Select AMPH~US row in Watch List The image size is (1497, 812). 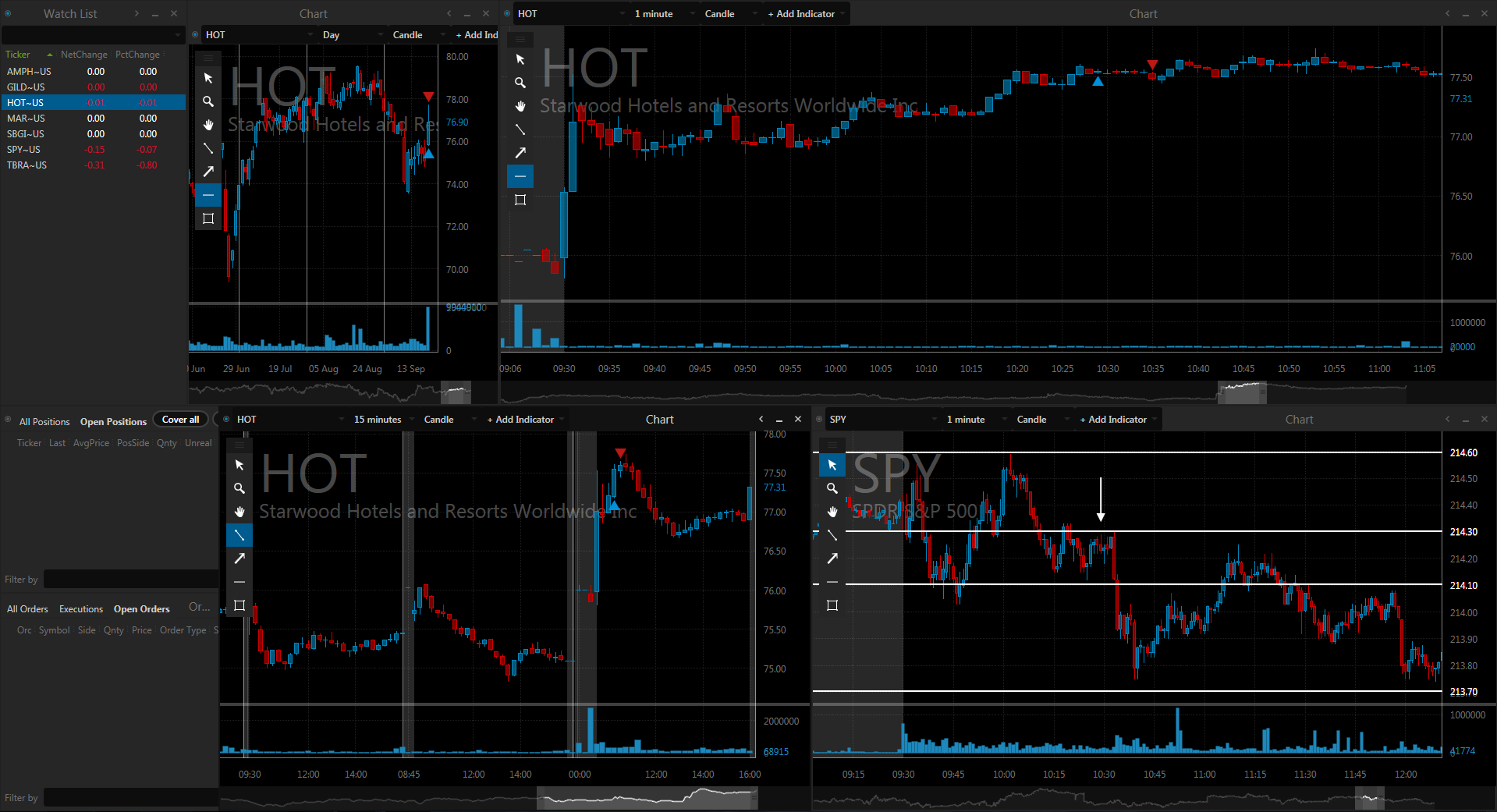click(93, 72)
